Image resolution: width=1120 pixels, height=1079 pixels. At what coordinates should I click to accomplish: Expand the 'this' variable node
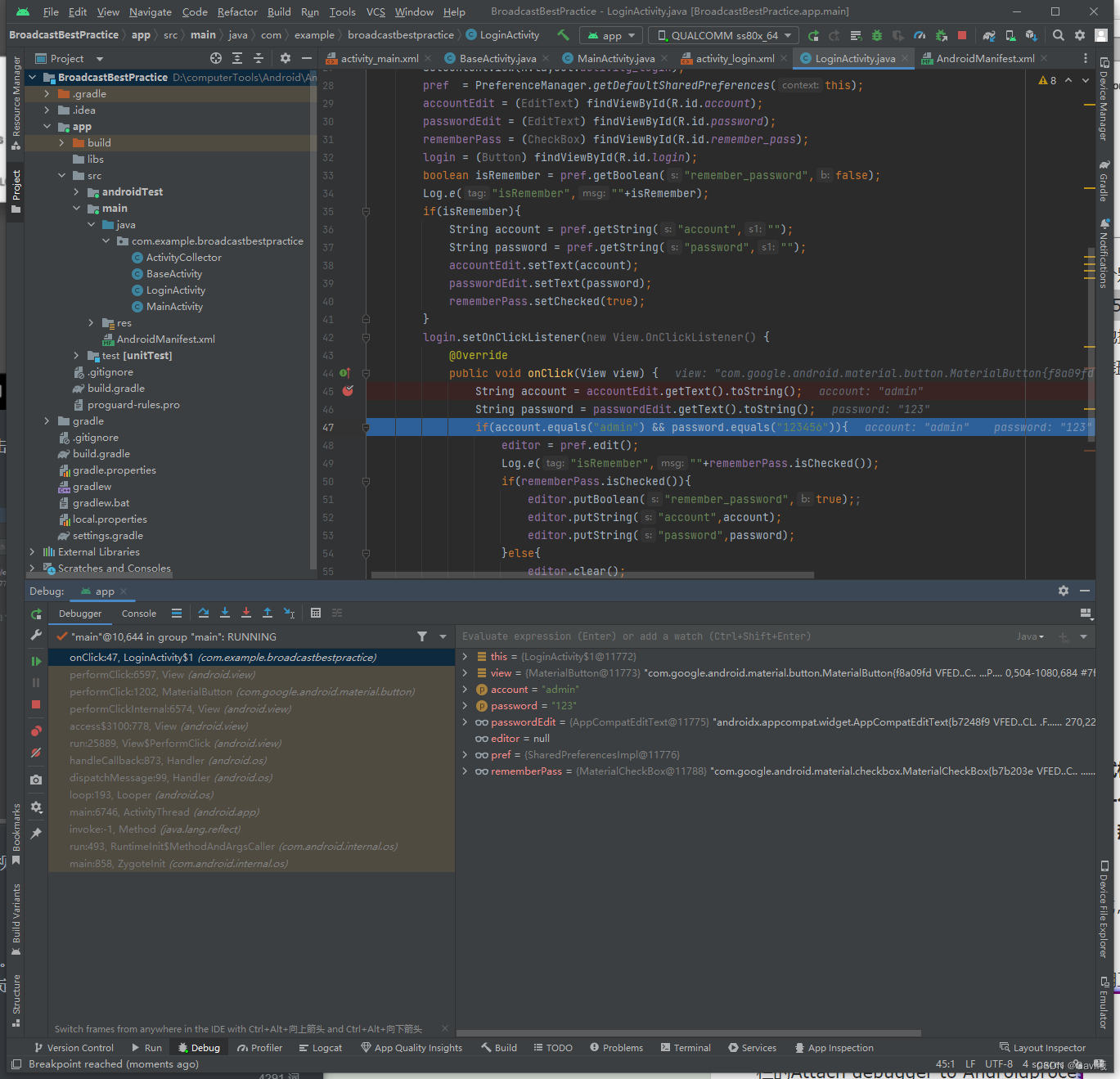pos(465,657)
